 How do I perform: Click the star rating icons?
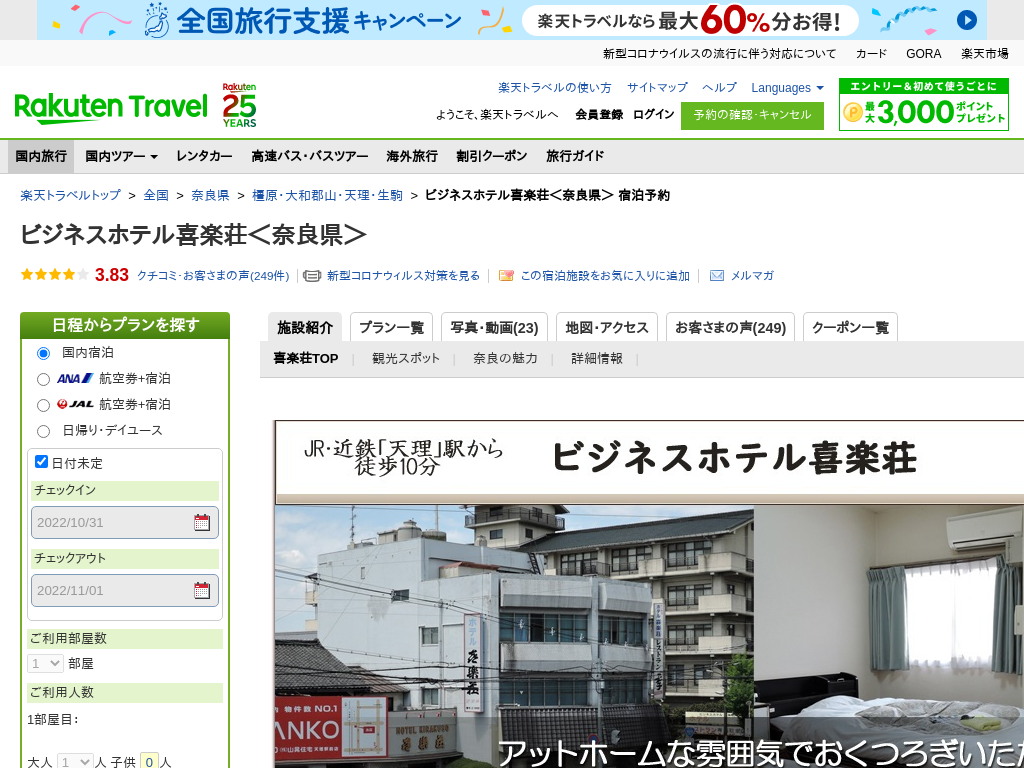(55, 275)
